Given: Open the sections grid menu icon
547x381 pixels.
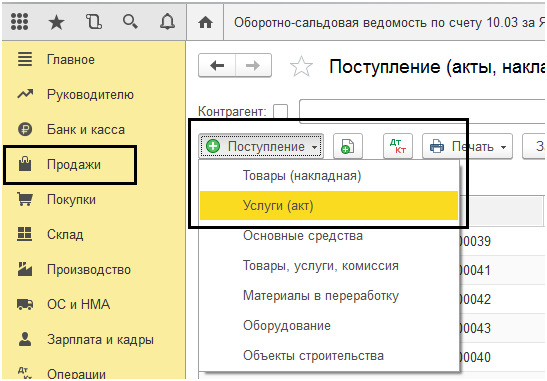Looking at the screenshot, I should (x=20, y=22).
